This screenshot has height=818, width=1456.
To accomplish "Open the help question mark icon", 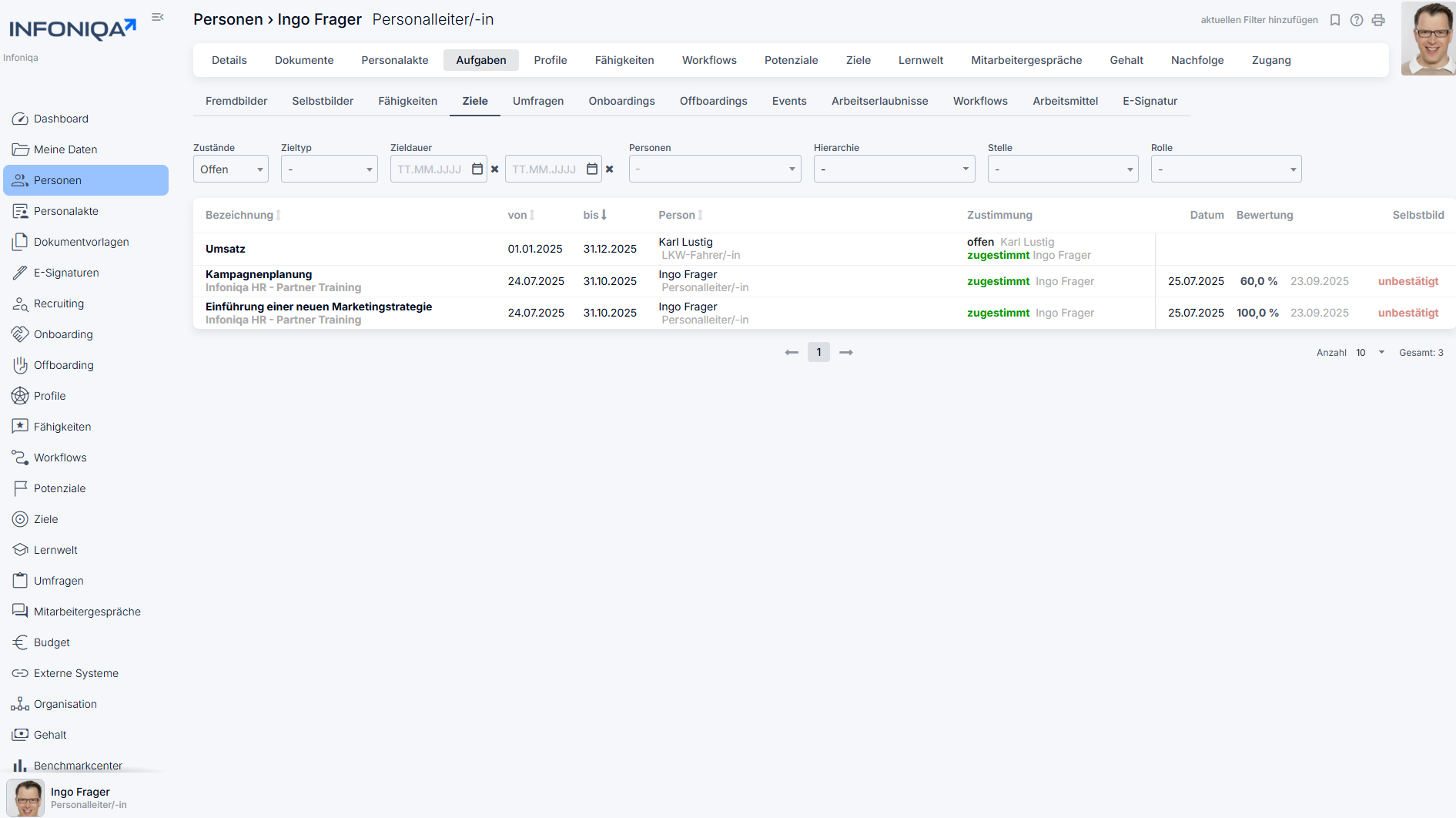I will pyautogui.click(x=1357, y=20).
